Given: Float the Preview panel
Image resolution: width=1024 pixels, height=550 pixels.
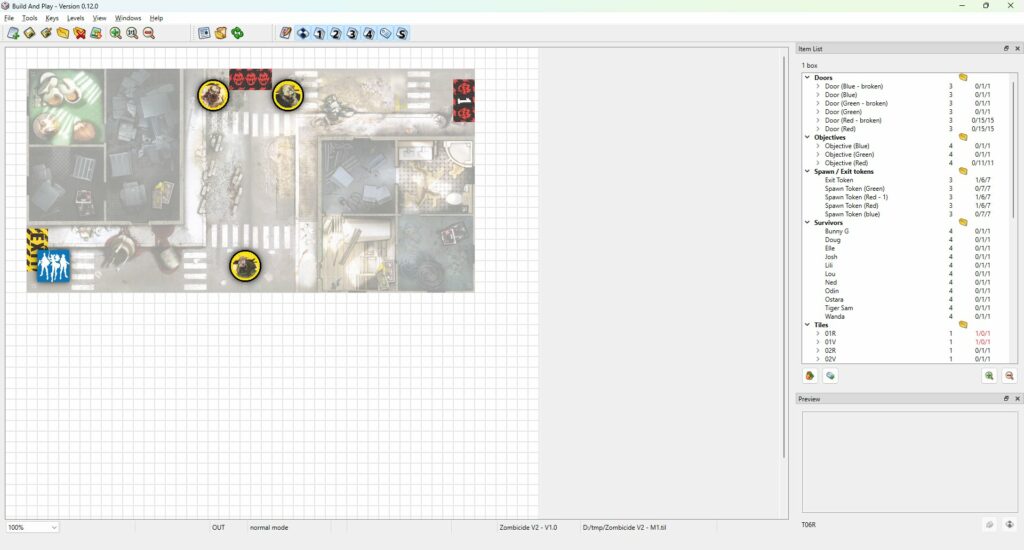Looking at the screenshot, I should click(1006, 398).
